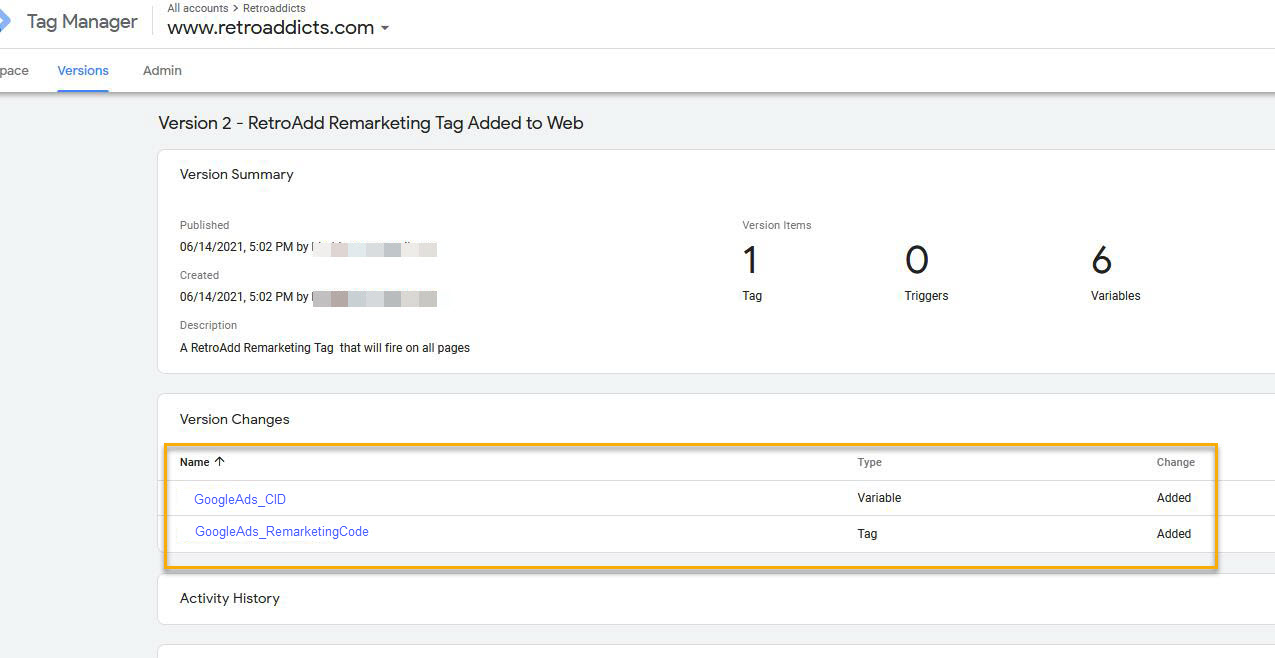
Task: Click the Type column header
Action: 869,462
